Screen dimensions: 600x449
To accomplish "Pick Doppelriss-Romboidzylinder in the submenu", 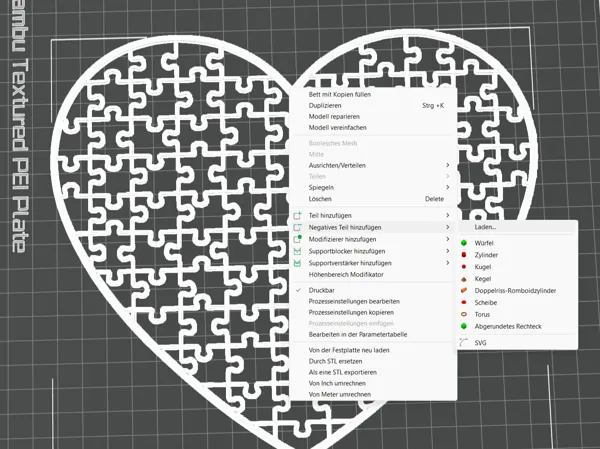I will (517, 291).
